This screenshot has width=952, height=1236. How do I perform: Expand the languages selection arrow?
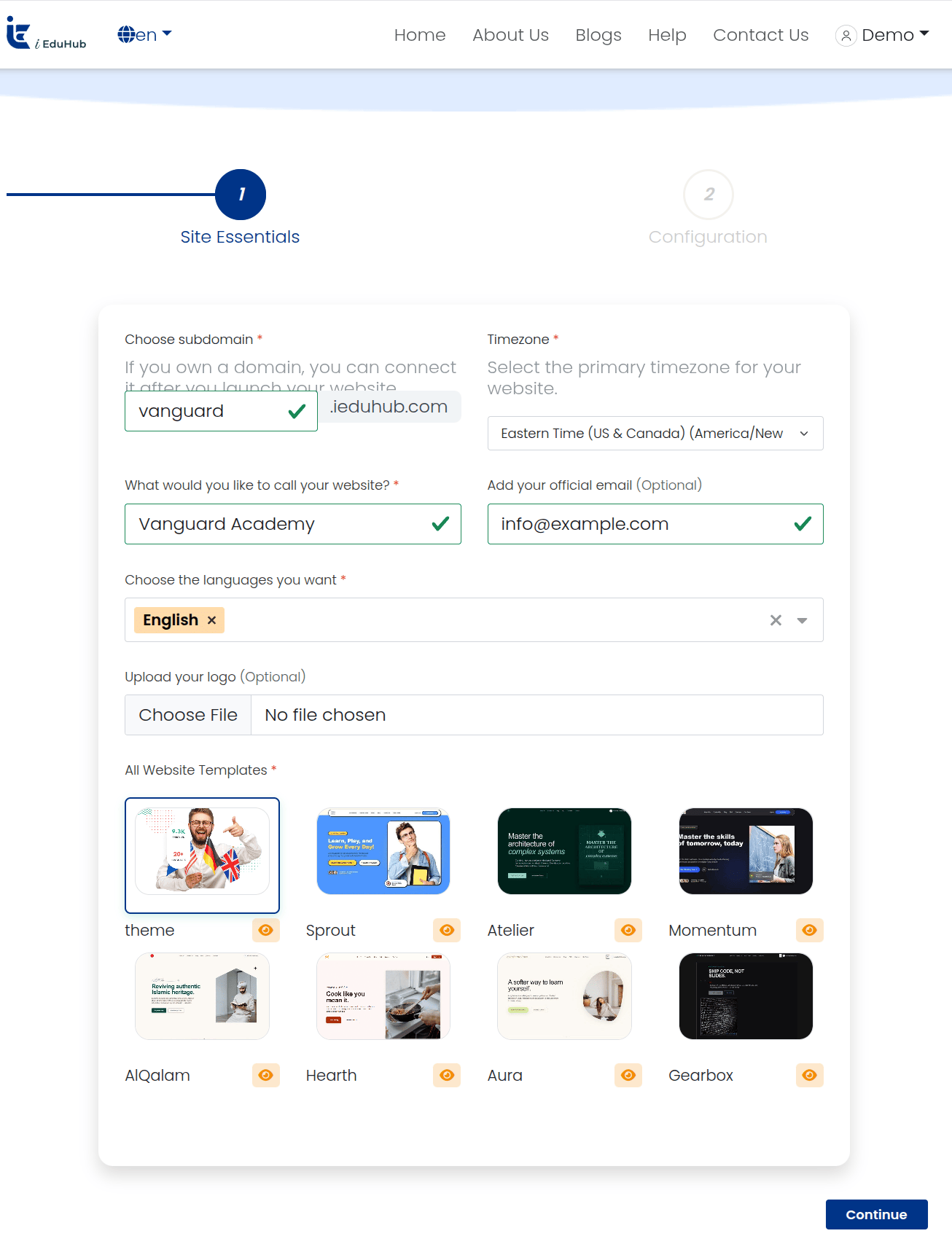pos(802,620)
